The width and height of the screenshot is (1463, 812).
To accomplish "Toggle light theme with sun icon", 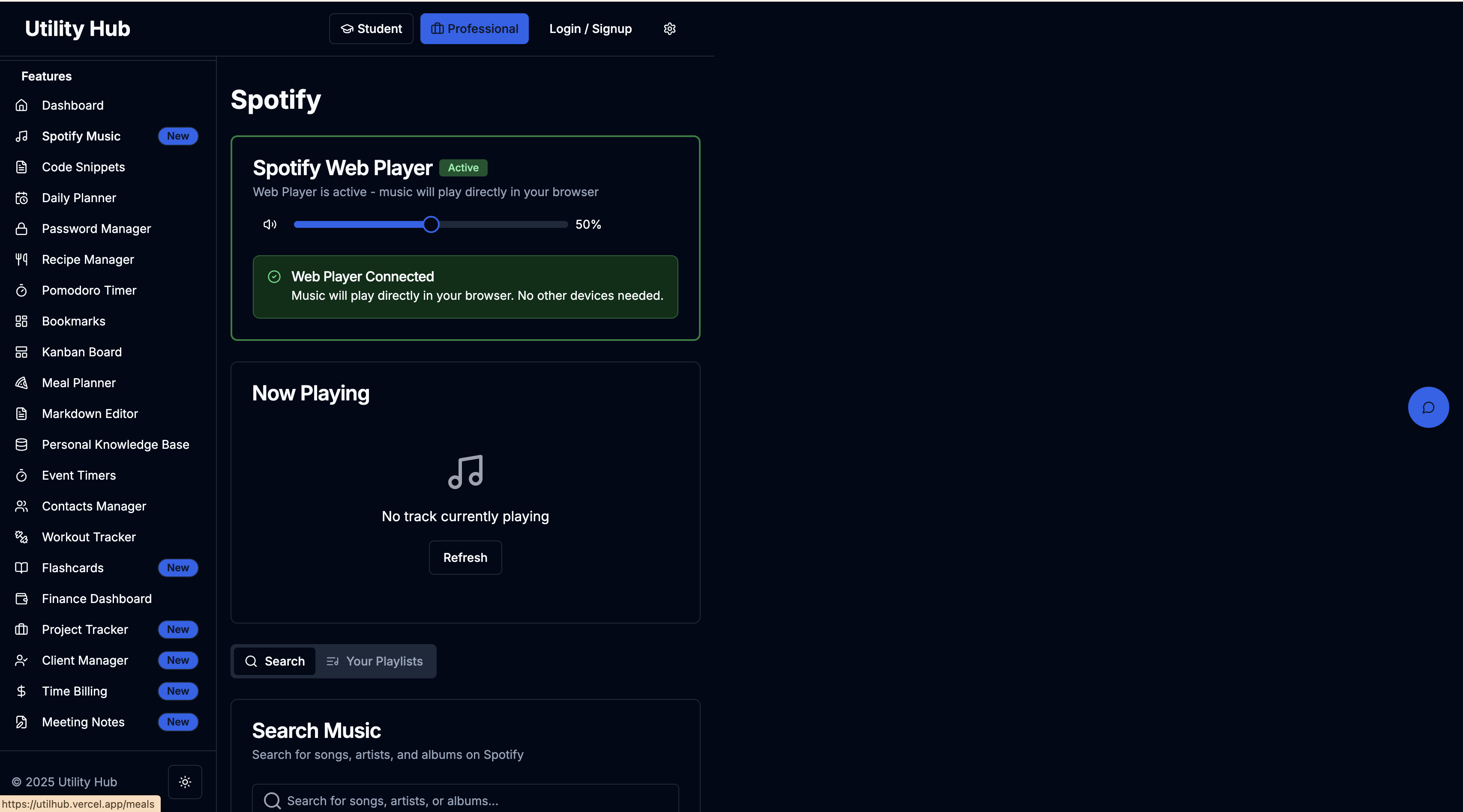I will tap(185, 782).
